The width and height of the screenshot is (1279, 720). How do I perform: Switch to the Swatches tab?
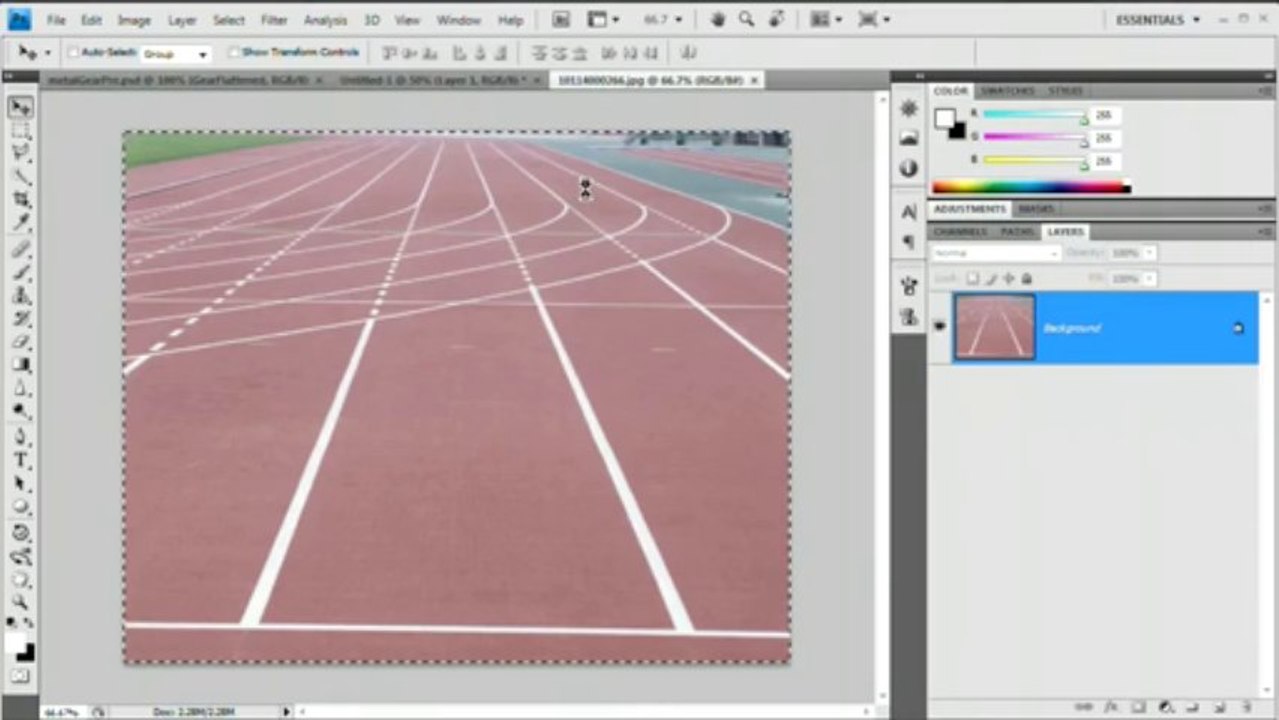(x=1007, y=91)
